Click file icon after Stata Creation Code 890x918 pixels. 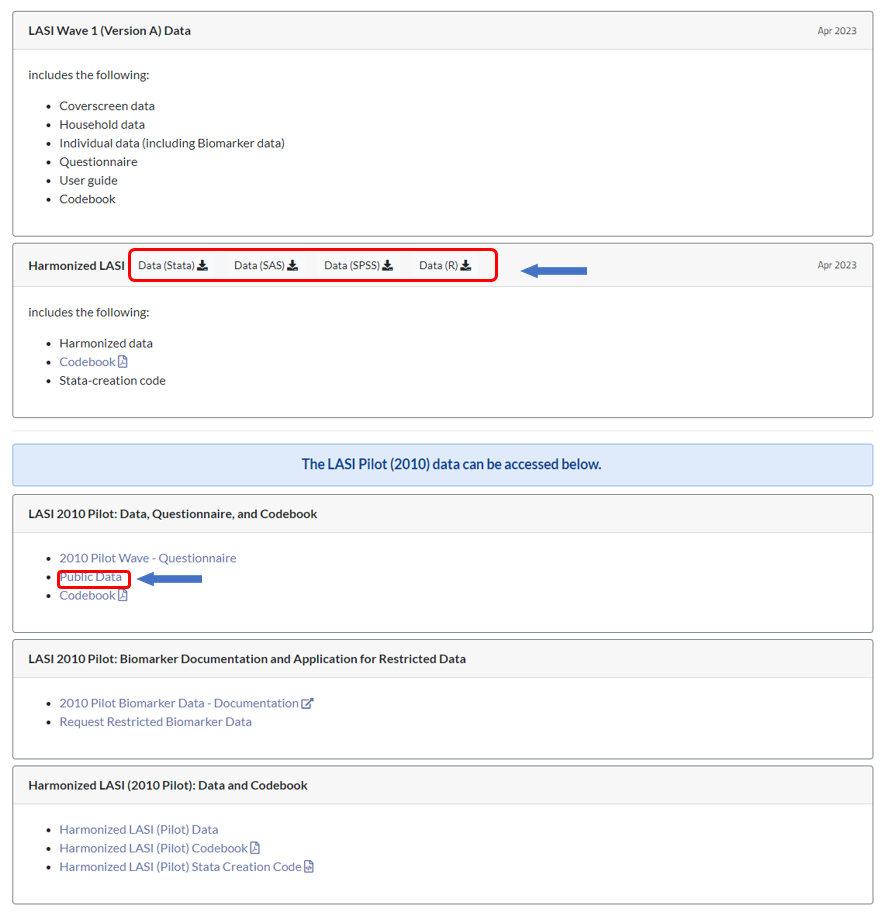(309, 866)
